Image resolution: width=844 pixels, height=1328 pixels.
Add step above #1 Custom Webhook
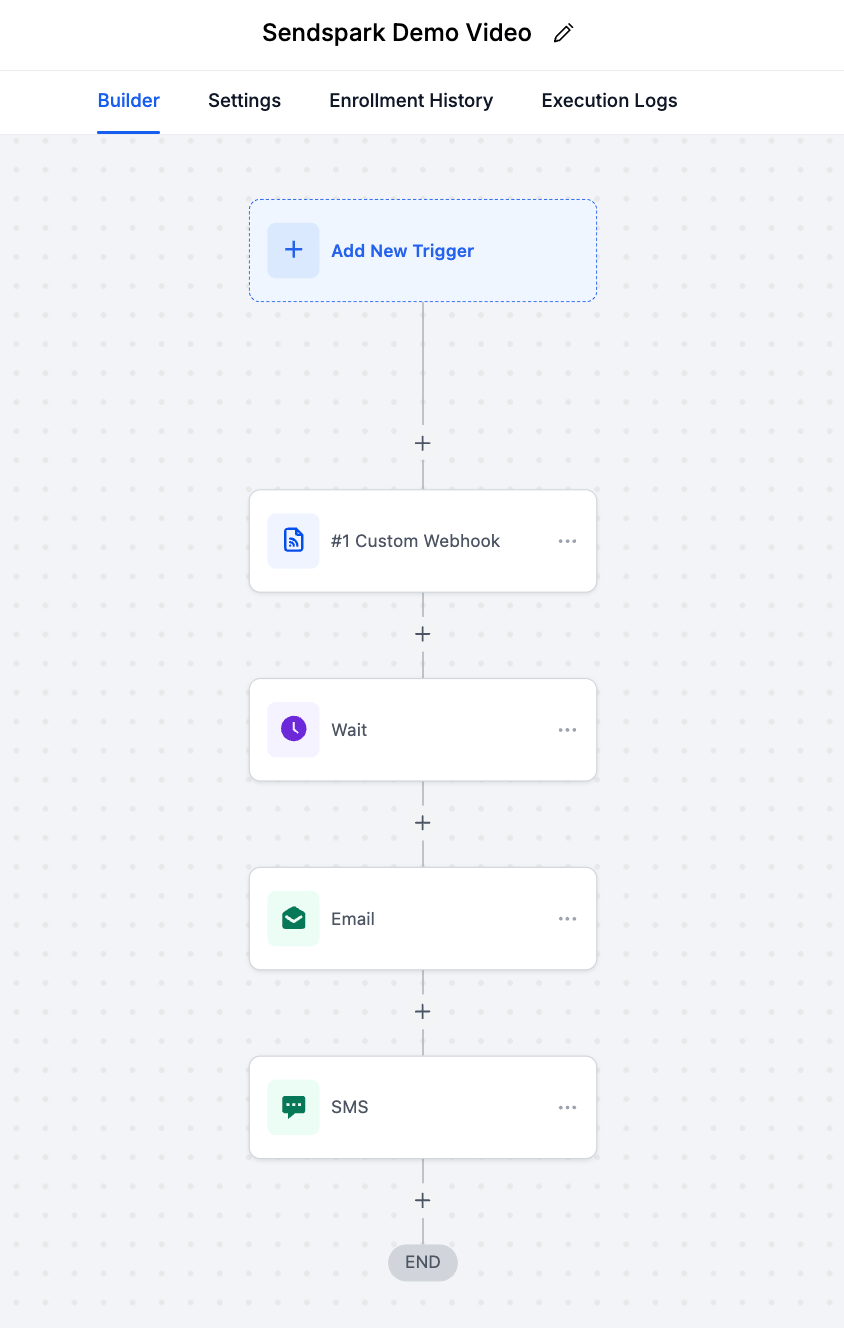[x=423, y=443]
